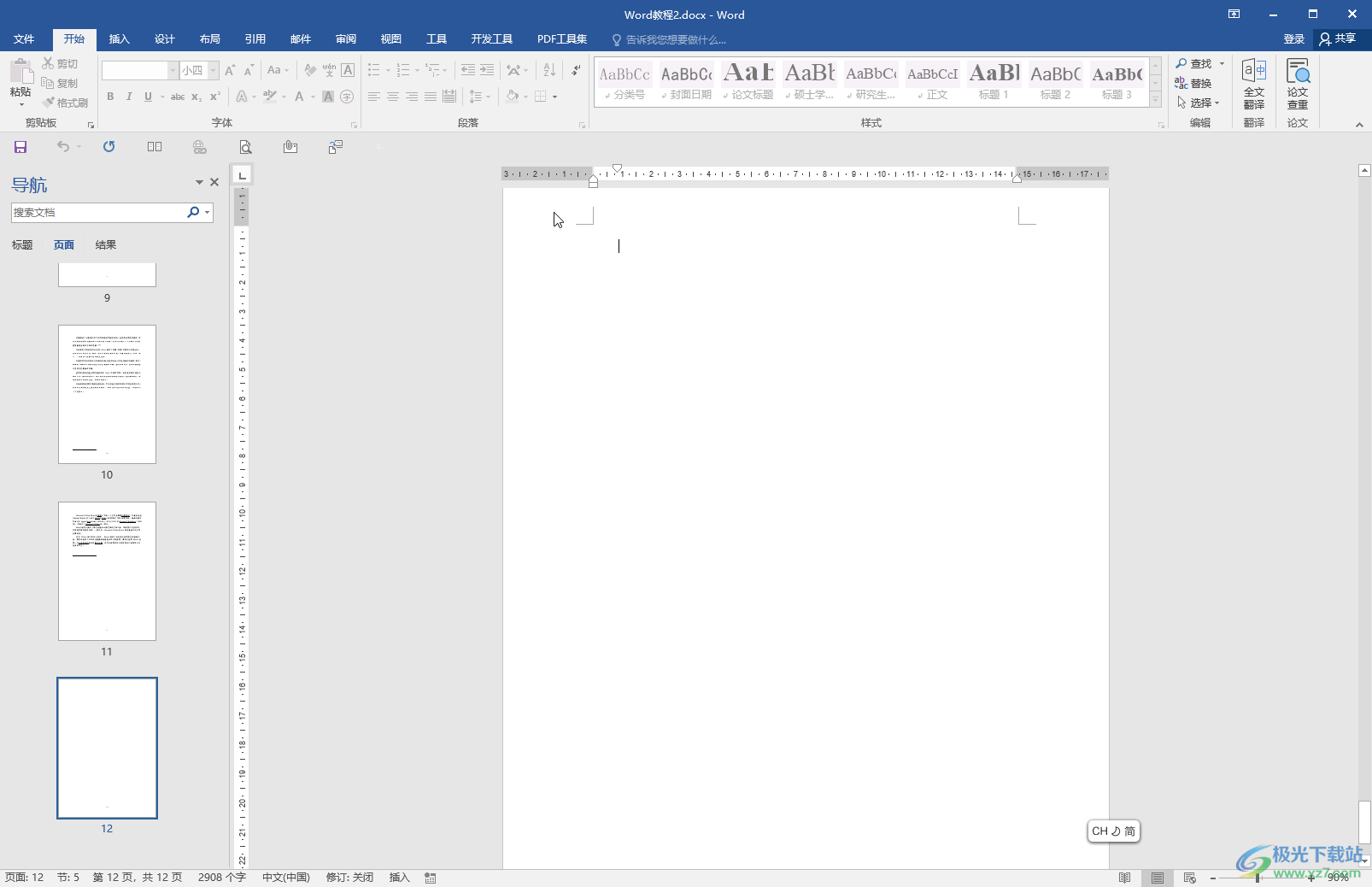
Task: Switch to the Design (设计) tab
Action: 165,39
